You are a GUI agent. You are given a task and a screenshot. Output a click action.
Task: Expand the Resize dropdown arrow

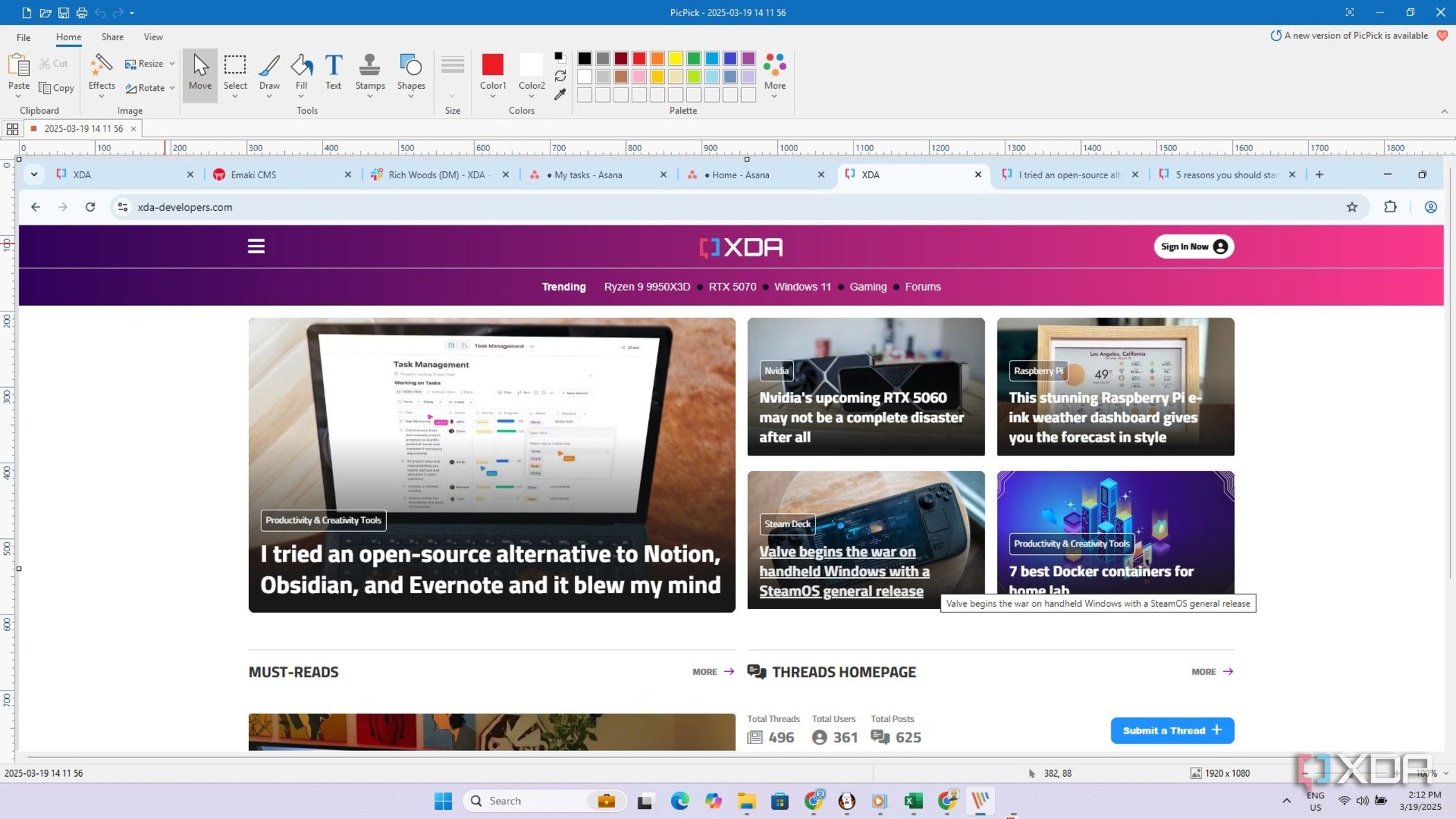click(x=172, y=64)
